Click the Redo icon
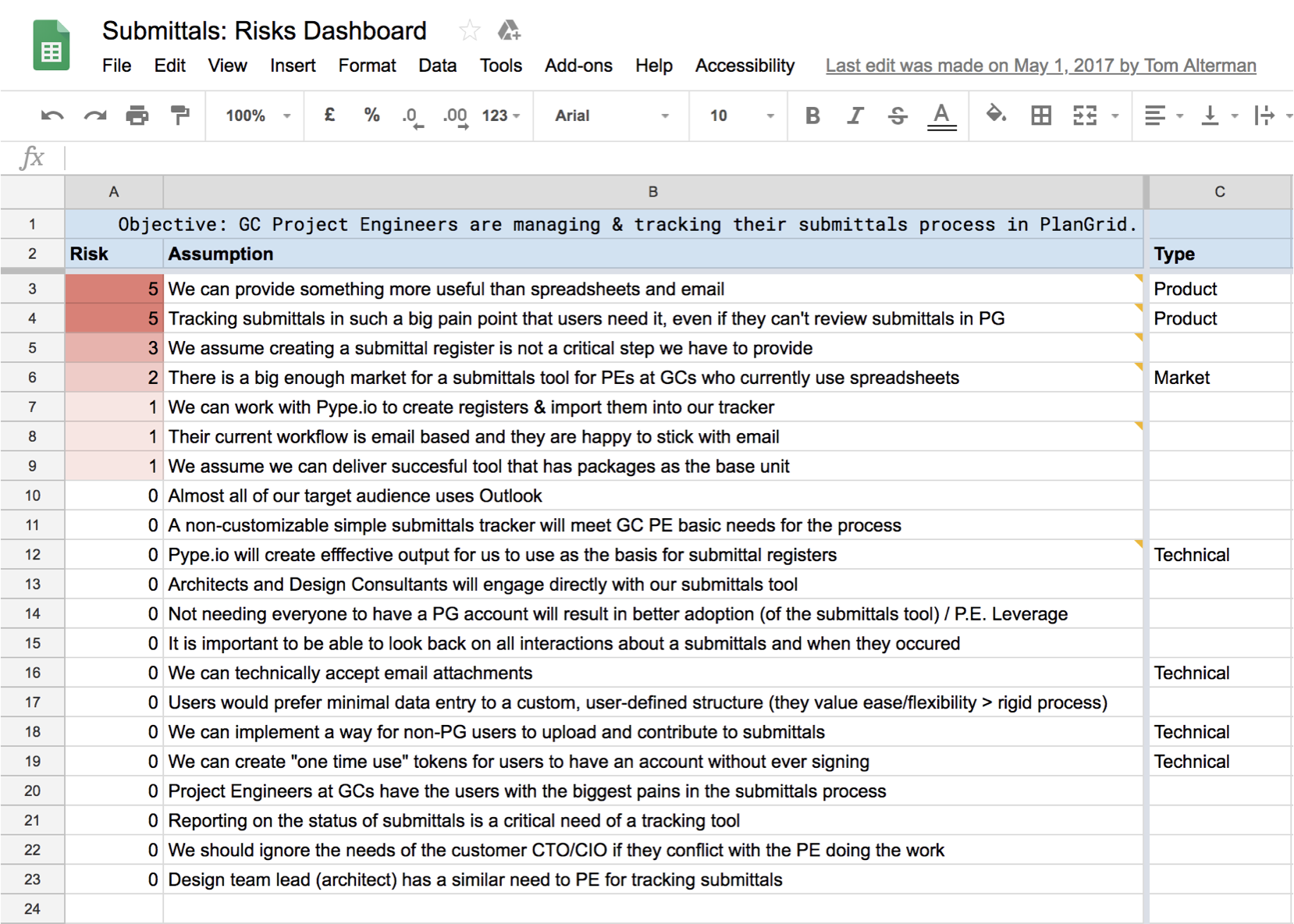 (x=94, y=115)
